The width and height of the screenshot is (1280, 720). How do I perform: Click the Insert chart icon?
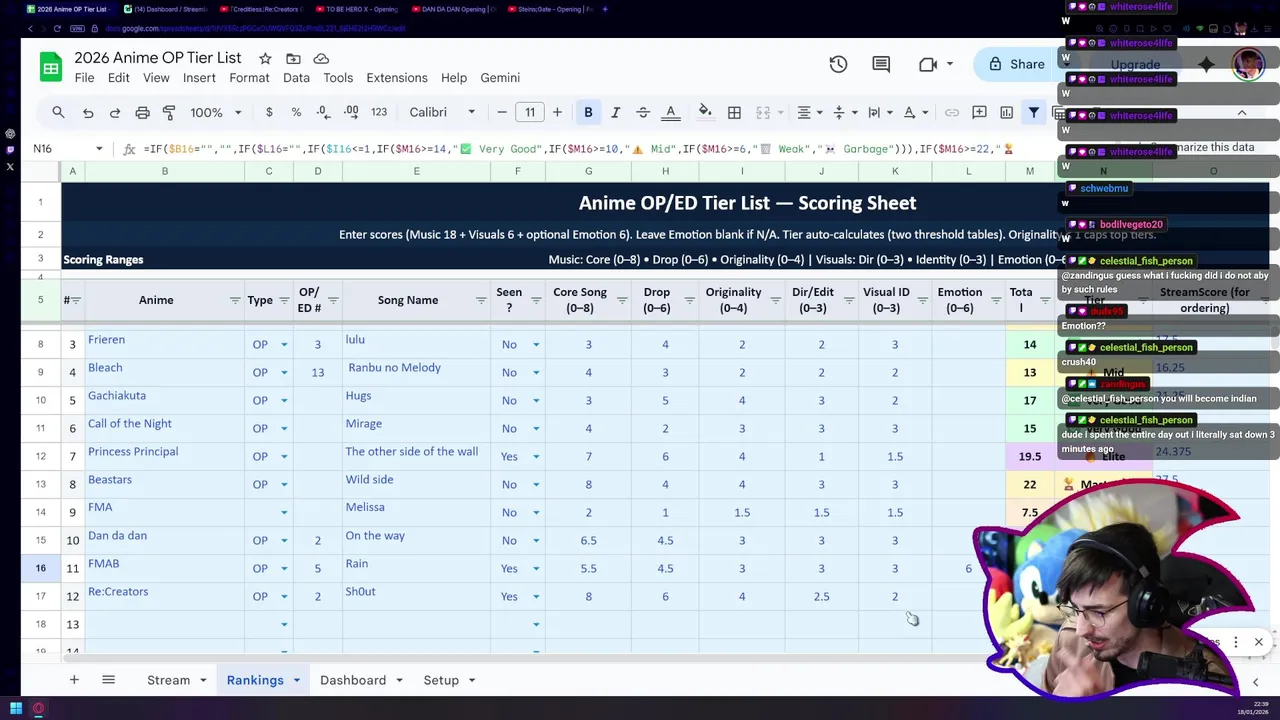tap(1007, 112)
